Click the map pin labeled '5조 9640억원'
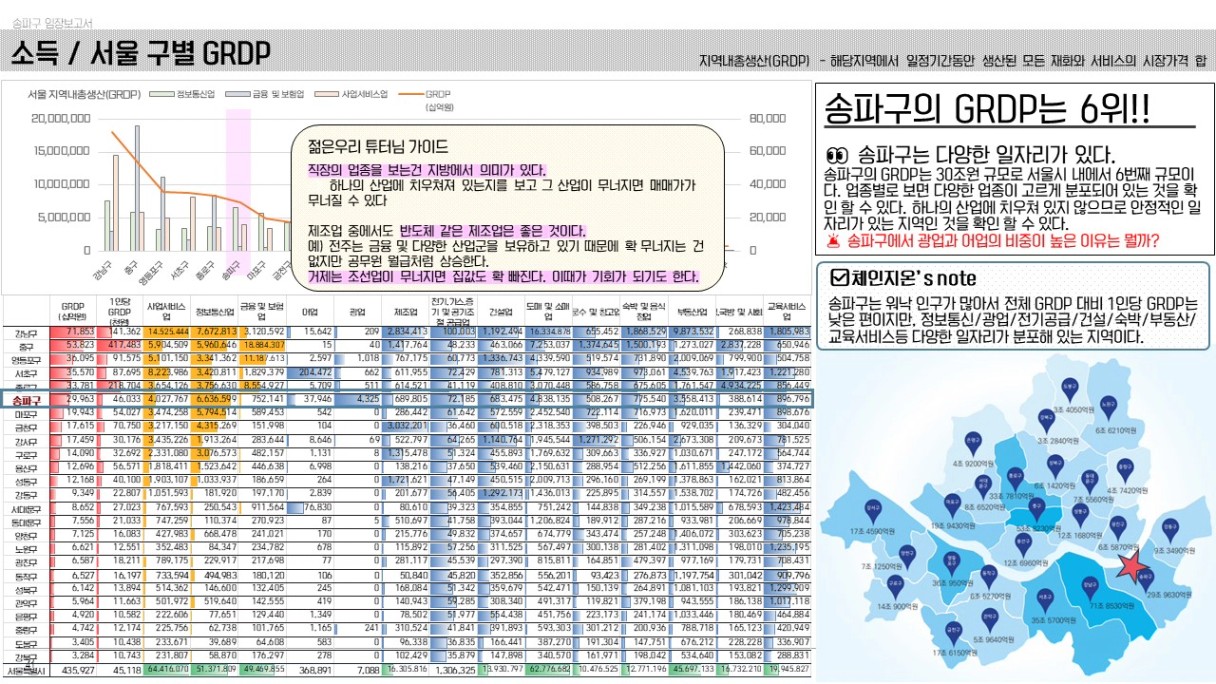1216x684 pixels. (x=992, y=623)
